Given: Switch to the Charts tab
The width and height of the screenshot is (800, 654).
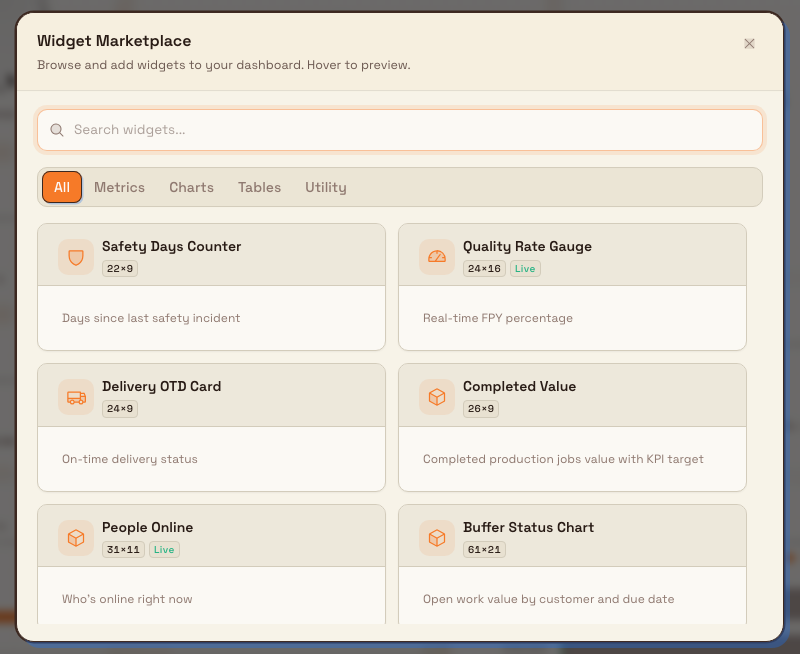Looking at the screenshot, I should (191, 187).
